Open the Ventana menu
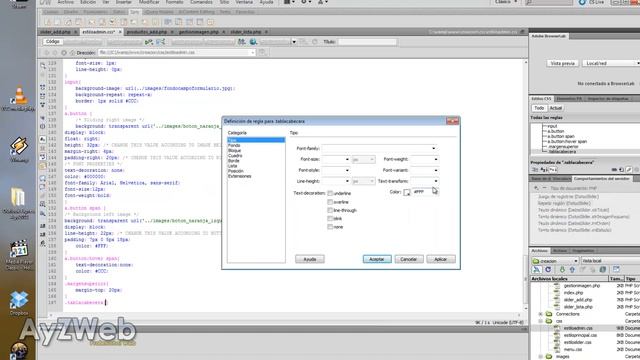640x360 pixels. (x=244, y=2)
